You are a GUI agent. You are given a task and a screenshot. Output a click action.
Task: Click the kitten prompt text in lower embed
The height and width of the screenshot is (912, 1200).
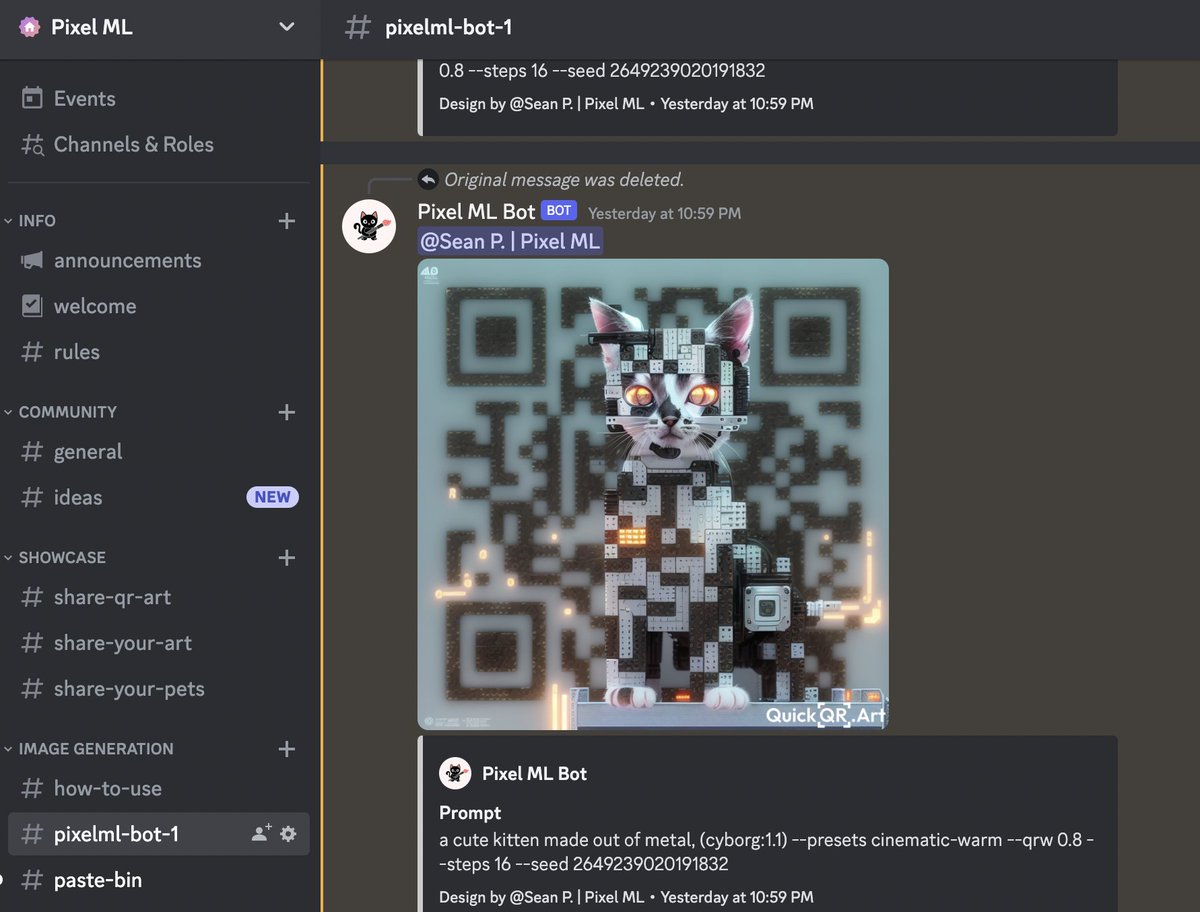click(x=766, y=851)
